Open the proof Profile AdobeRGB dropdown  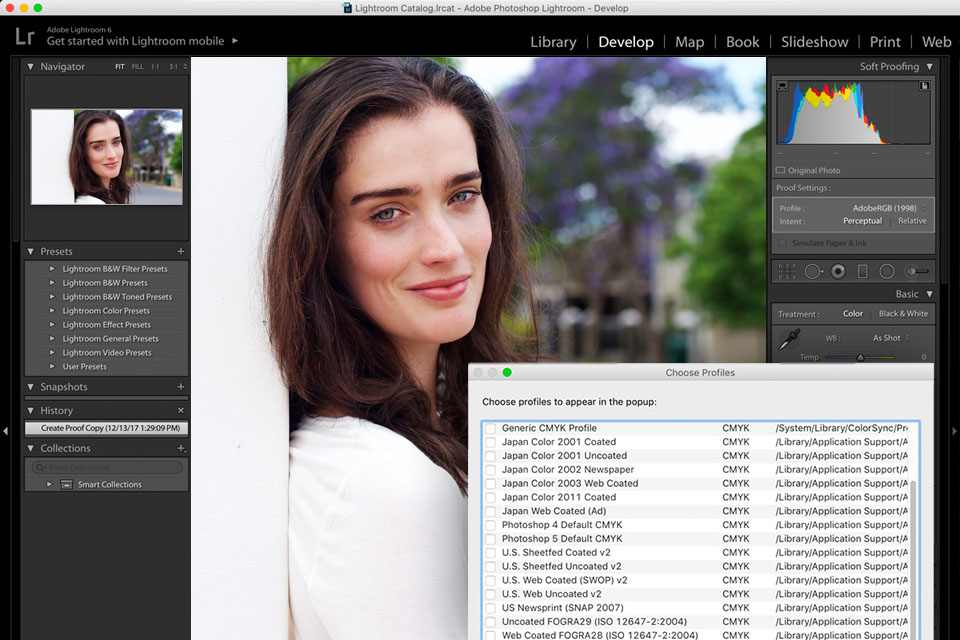[889, 208]
